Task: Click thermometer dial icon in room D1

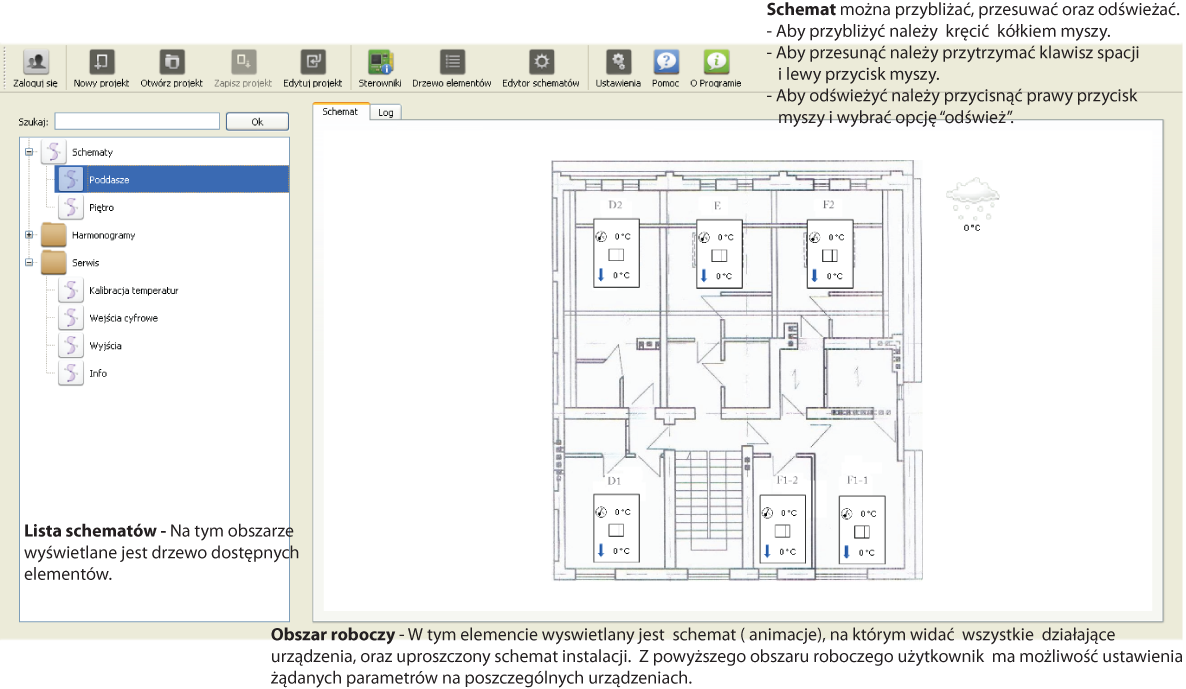Action: [x=601, y=512]
